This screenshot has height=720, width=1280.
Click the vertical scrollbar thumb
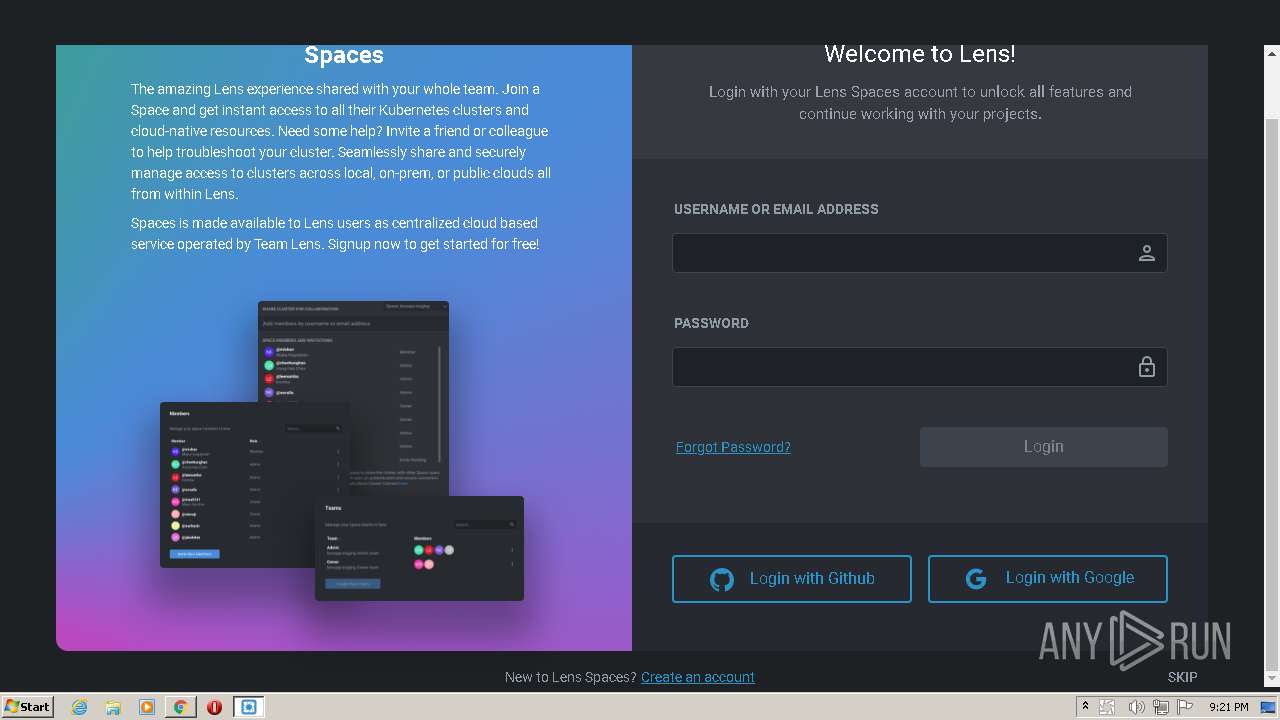[x=1272, y=395]
